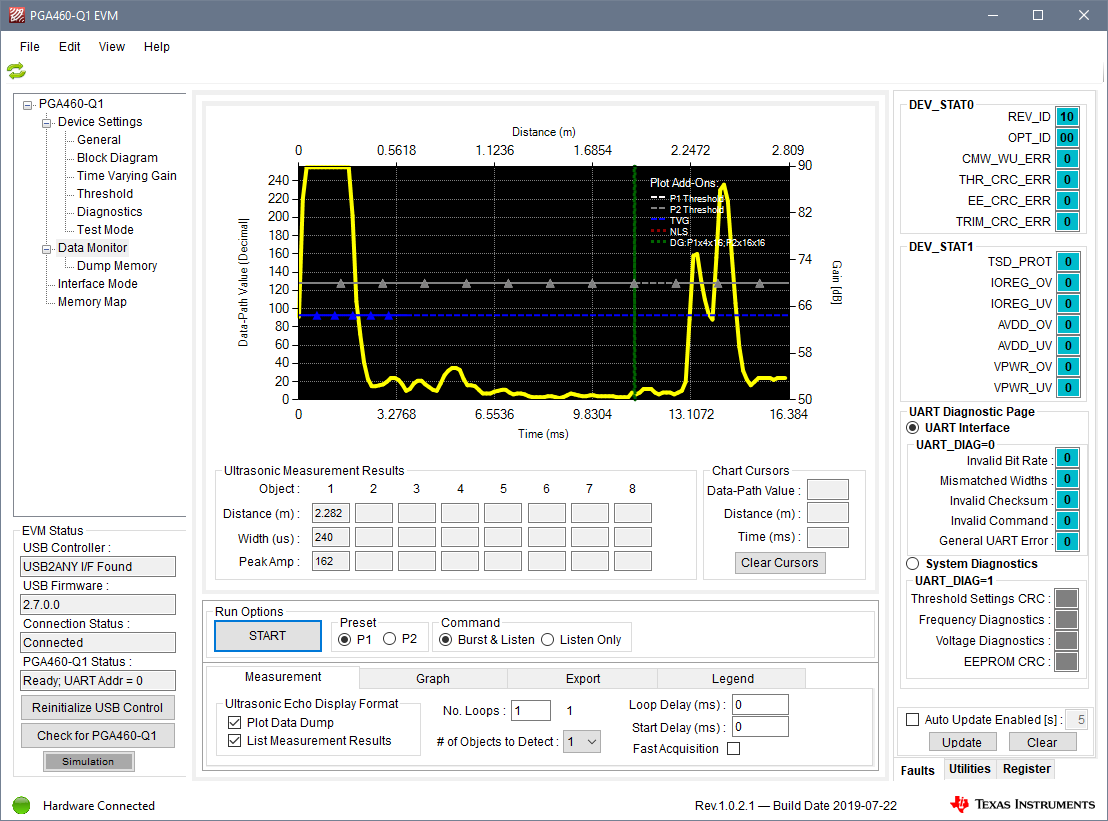This screenshot has width=1108, height=821.
Task: Click the TSD_PROT status indicator
Action: 1068,261
